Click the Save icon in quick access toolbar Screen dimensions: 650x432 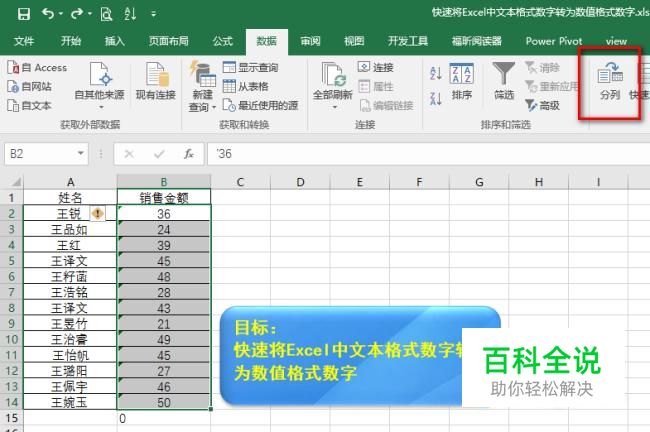point(24,14)
